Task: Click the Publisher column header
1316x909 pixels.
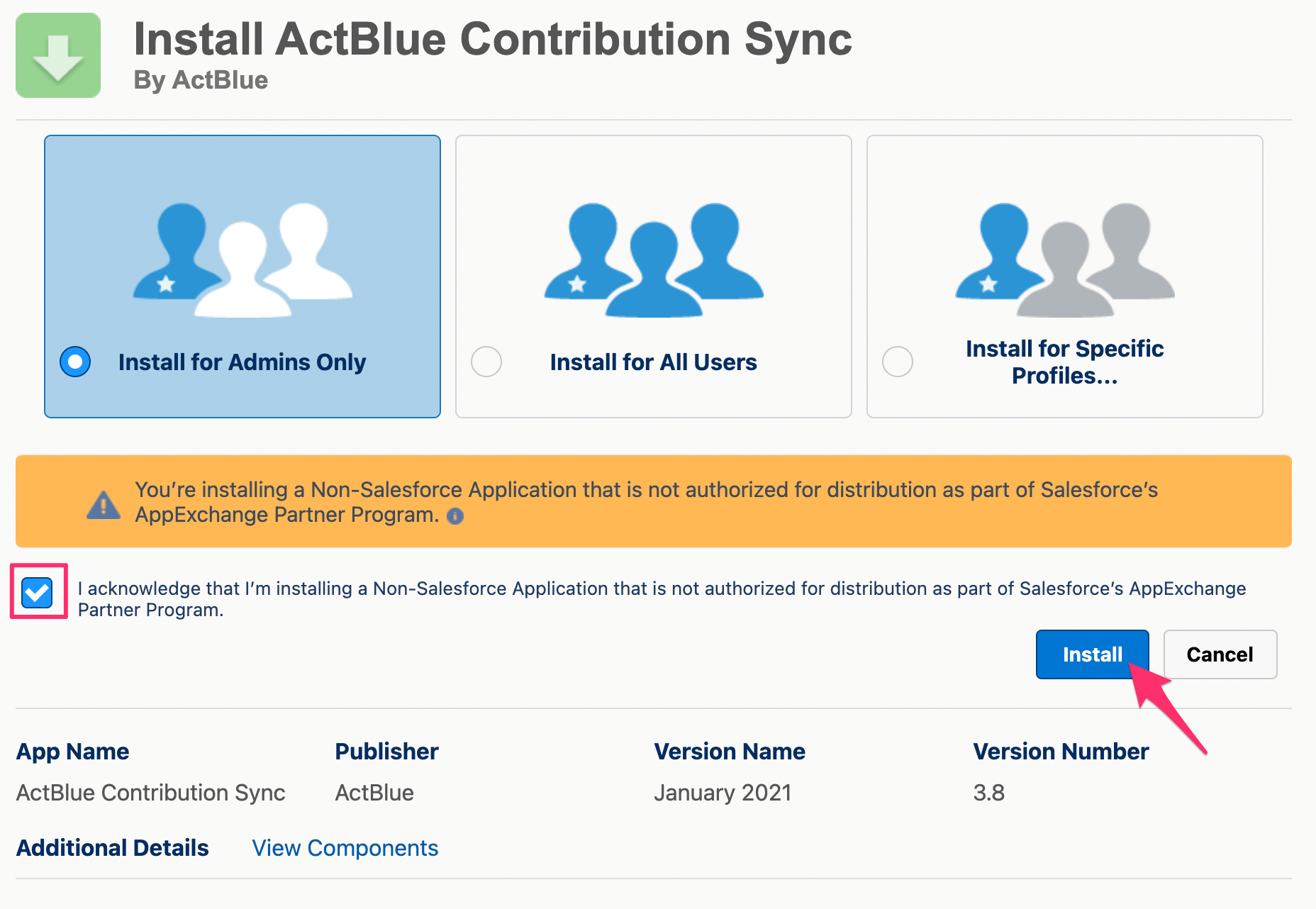Action: [386, 752]
